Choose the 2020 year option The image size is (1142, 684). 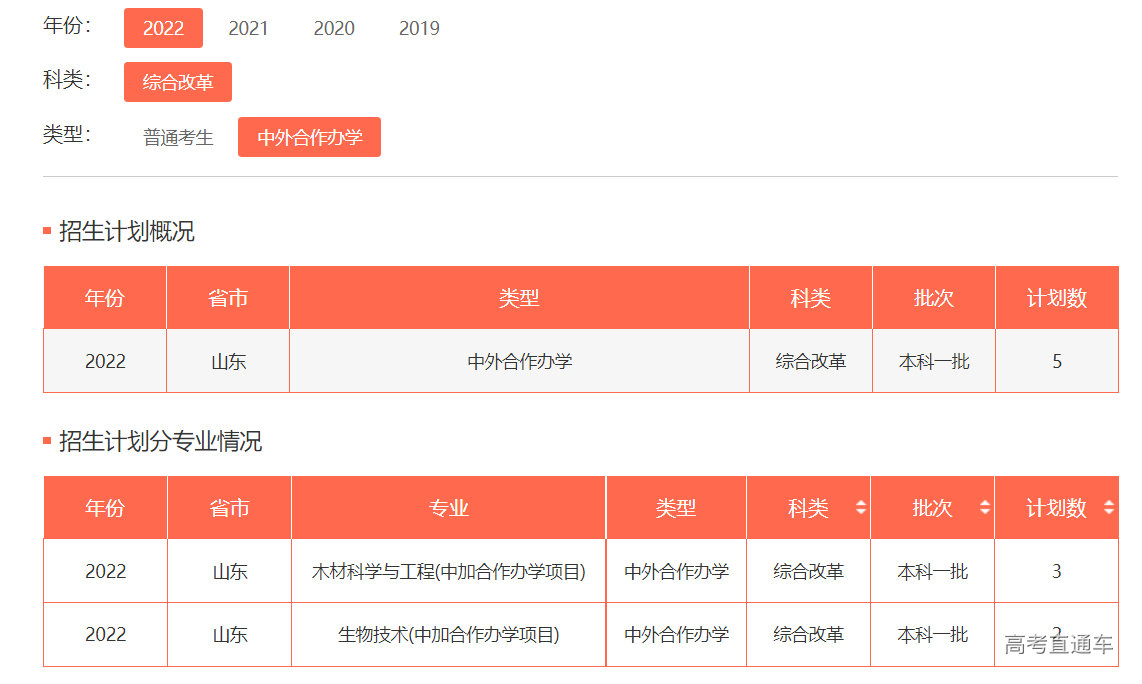pyautogui.click(x=334, y=28)
